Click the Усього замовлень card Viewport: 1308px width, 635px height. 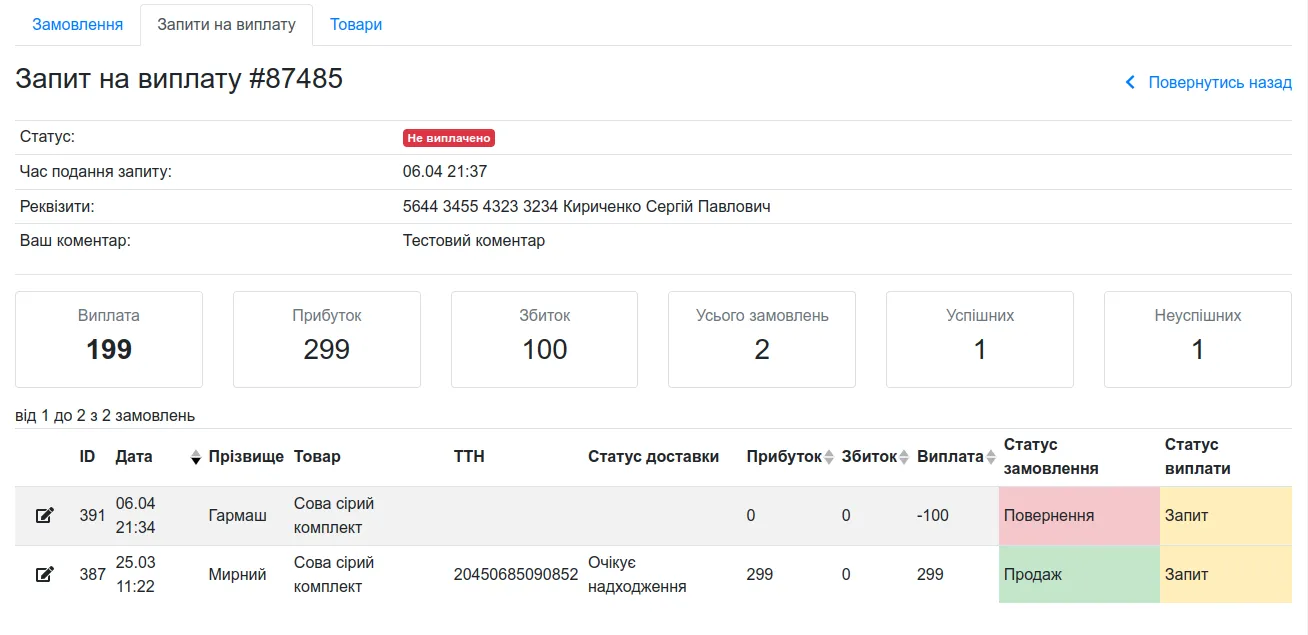pyautogui.click(x=762, y=339)
